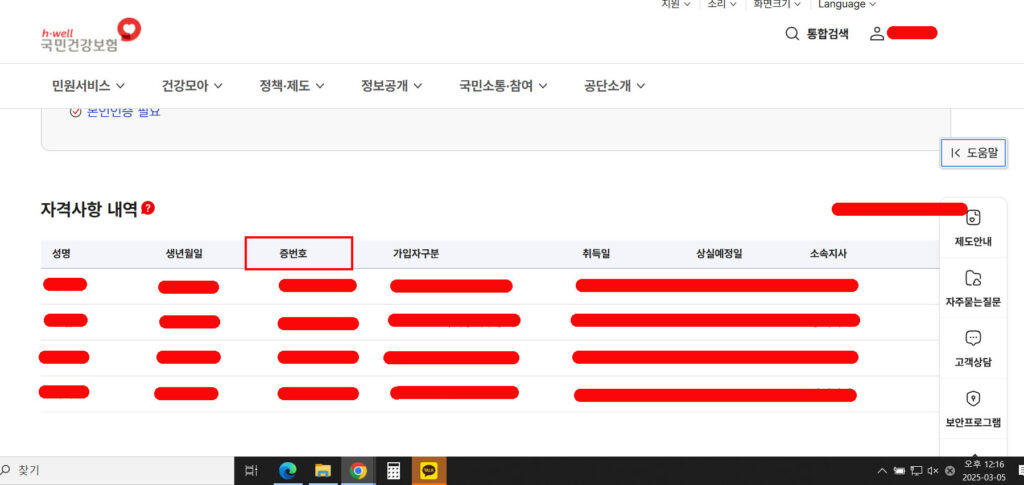The image size is (1024, 485).
Task: Click the taskbar clock showing 12:16
Action: click(x=984, y=471)
